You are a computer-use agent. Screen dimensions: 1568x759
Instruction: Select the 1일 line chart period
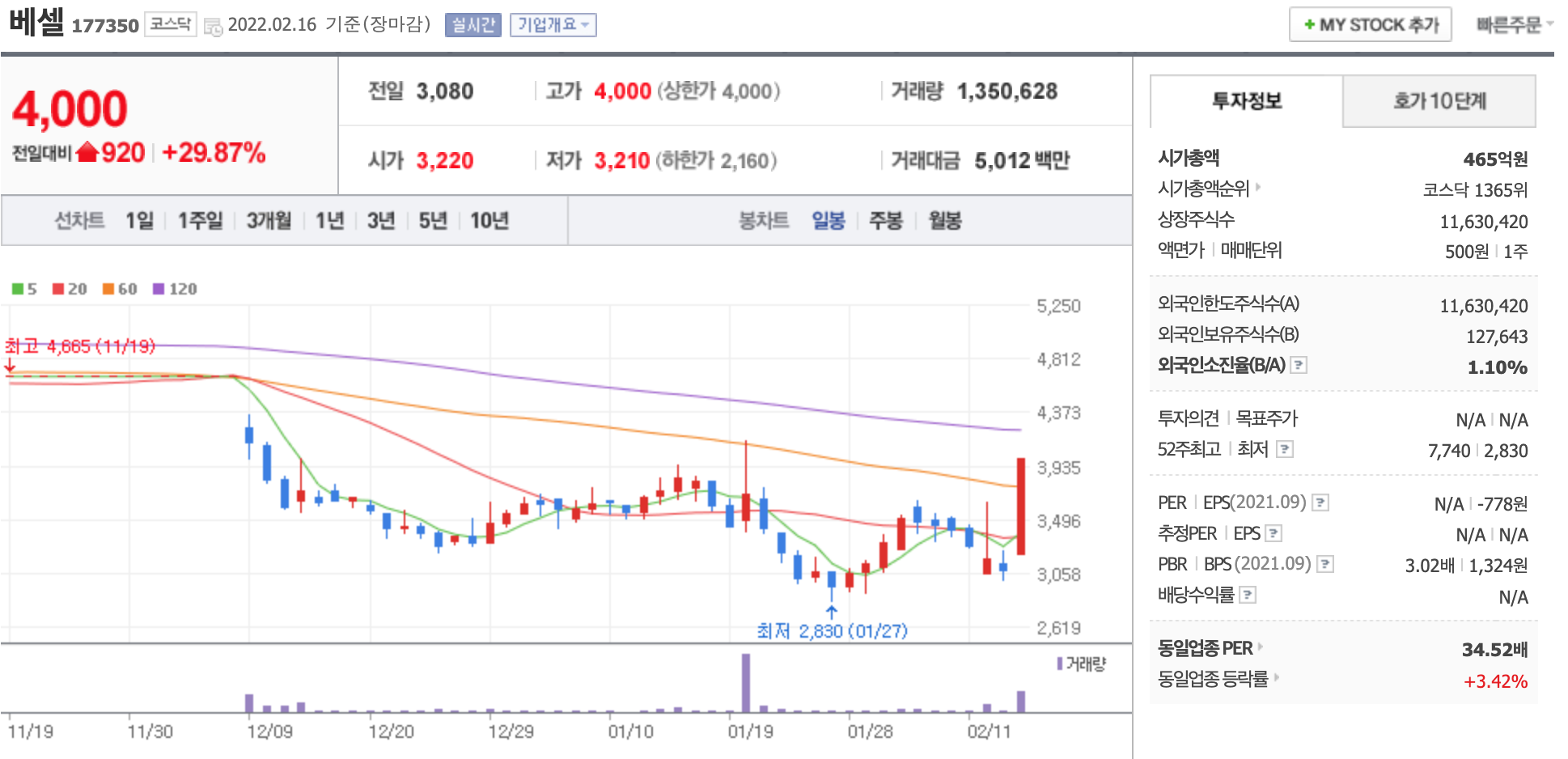(x=139, y=220)
